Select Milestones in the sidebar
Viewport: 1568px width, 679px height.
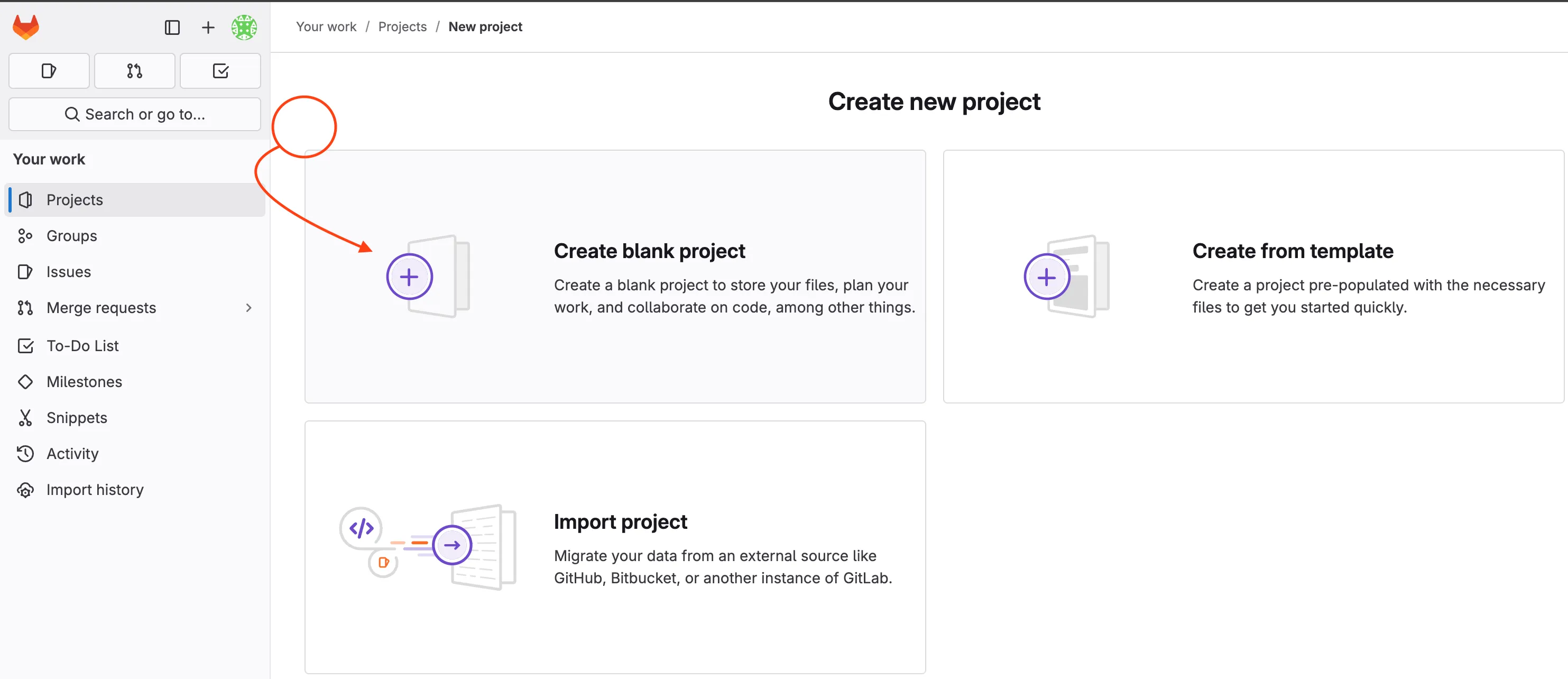pyautogui.click(x=84, y=381)
